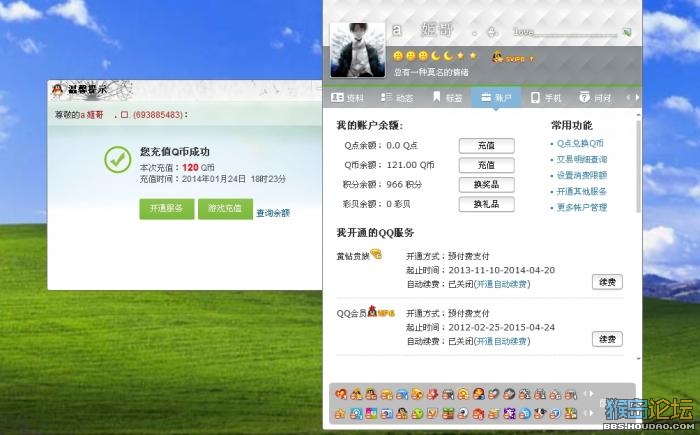Page left in the bottom service icon row
The width and height of the screenshot is (700, 435).
pos(585,413)
